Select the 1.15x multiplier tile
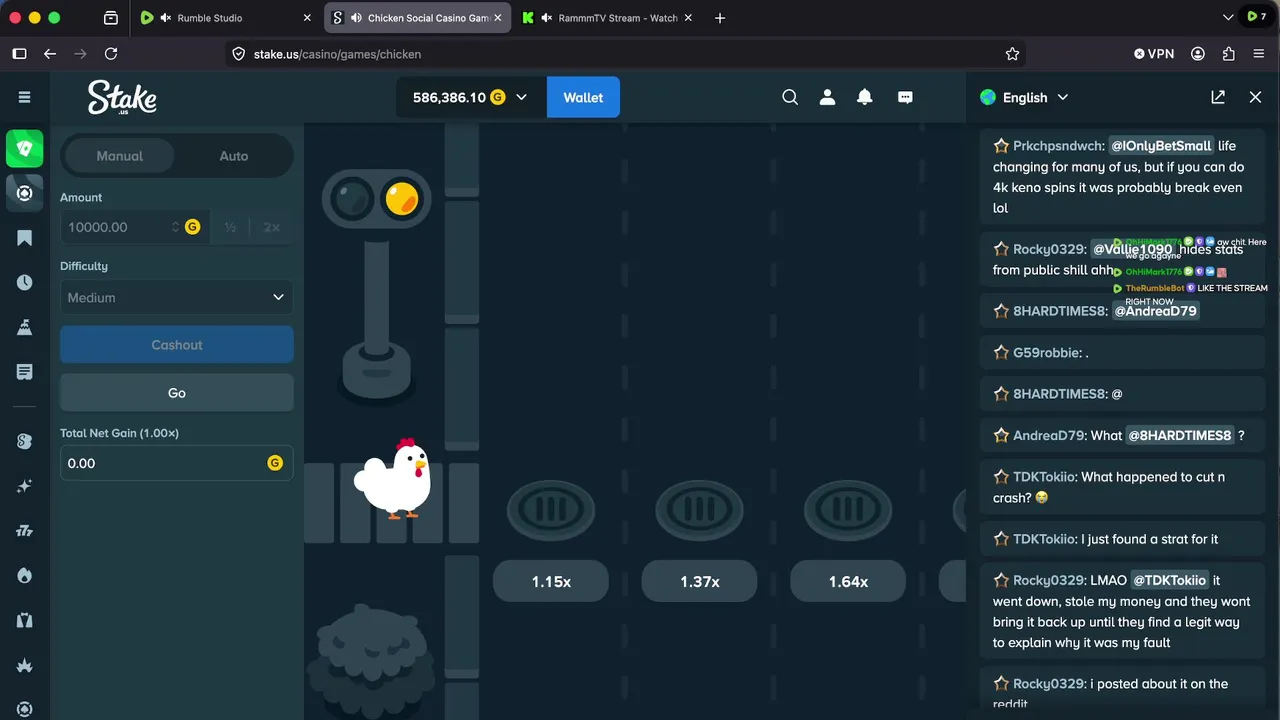1280x720 pixels. click(551, 581)
